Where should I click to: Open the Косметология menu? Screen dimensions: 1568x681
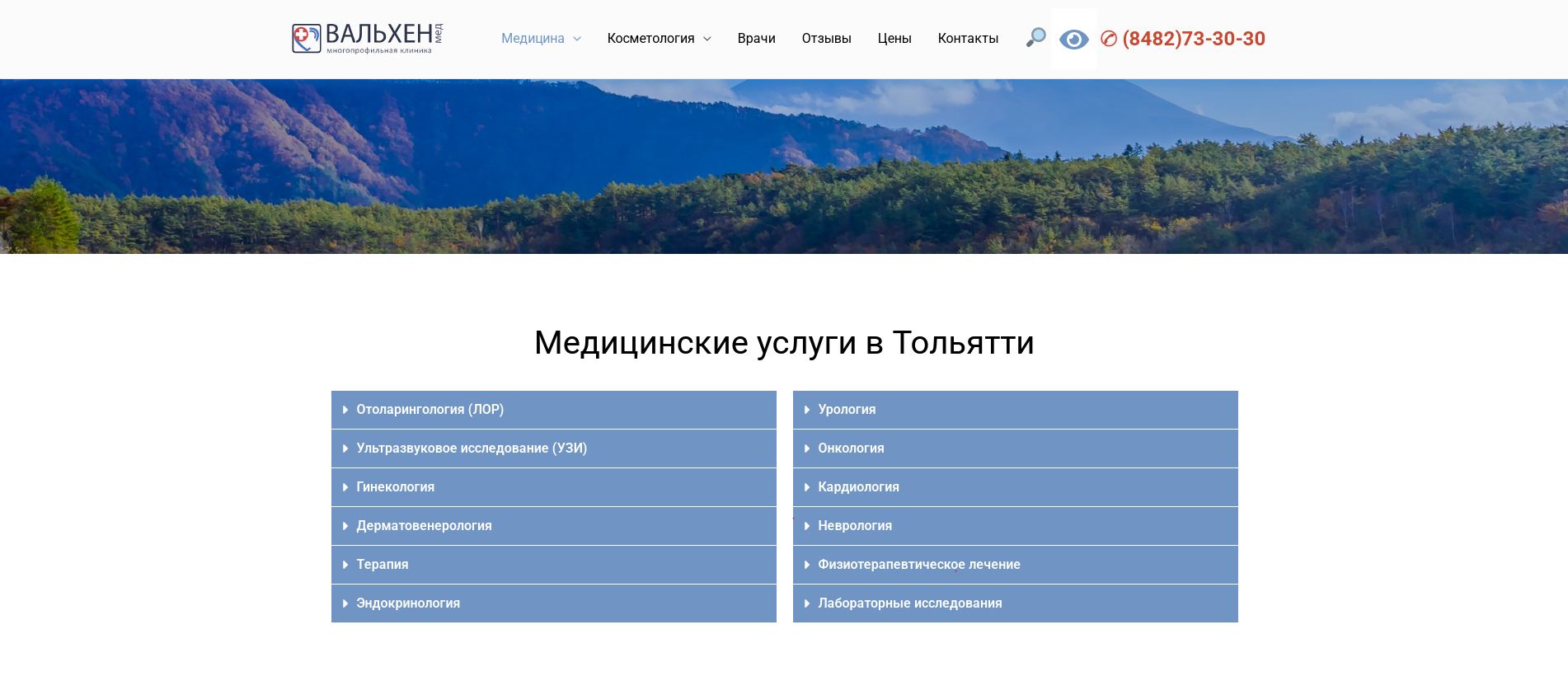(x=650, y=39)
